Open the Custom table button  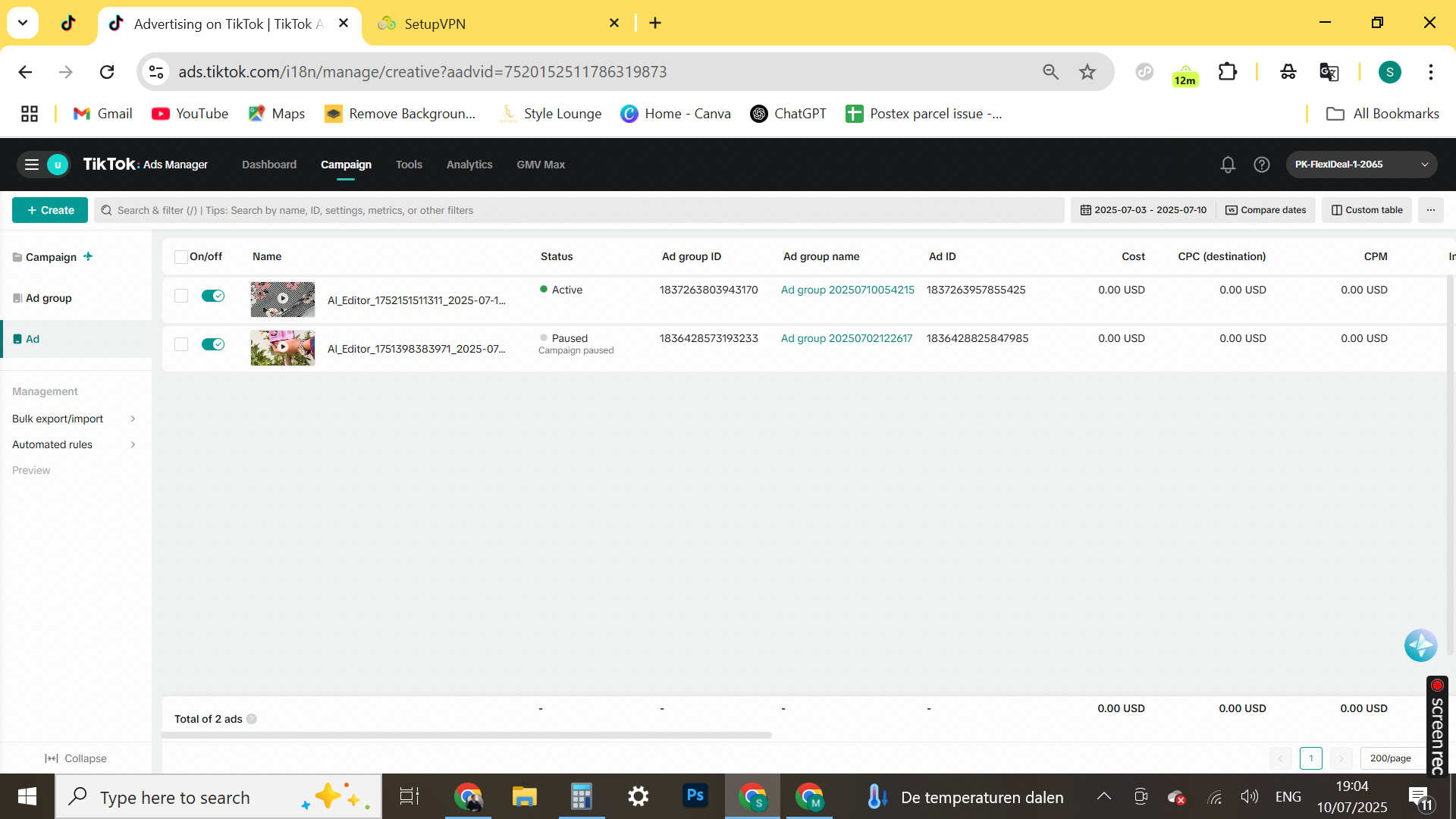(x=1367, y=210)
